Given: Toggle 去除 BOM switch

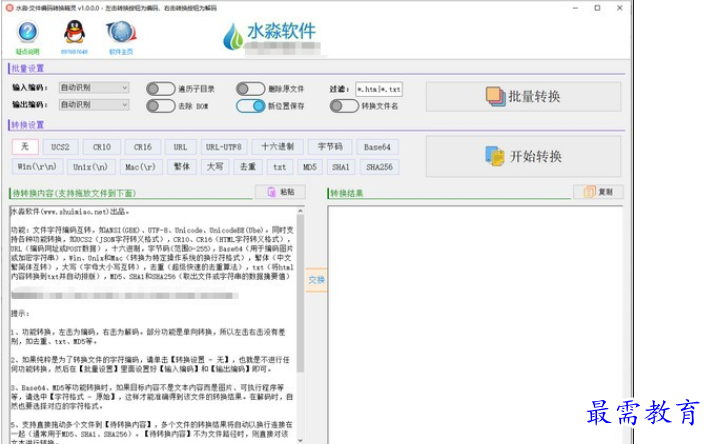Looking at the screenshot, I should (160, 106).
